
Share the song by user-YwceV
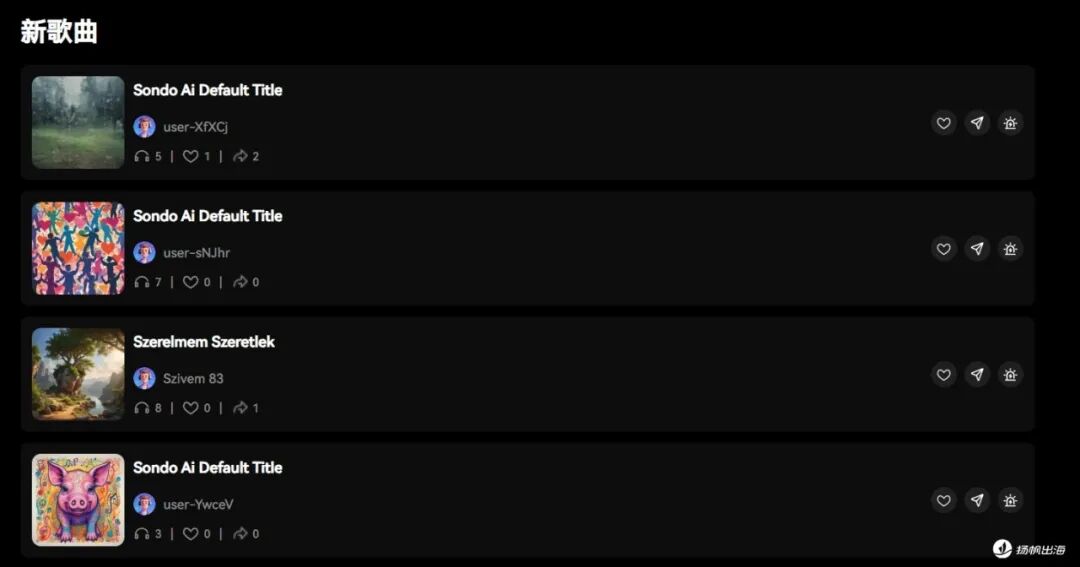977,501
